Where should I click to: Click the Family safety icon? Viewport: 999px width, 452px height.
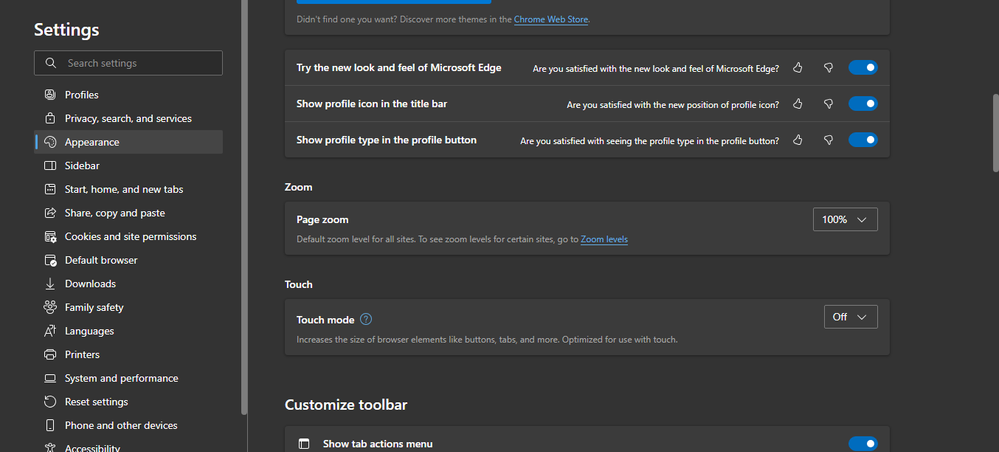pos(50,307)
